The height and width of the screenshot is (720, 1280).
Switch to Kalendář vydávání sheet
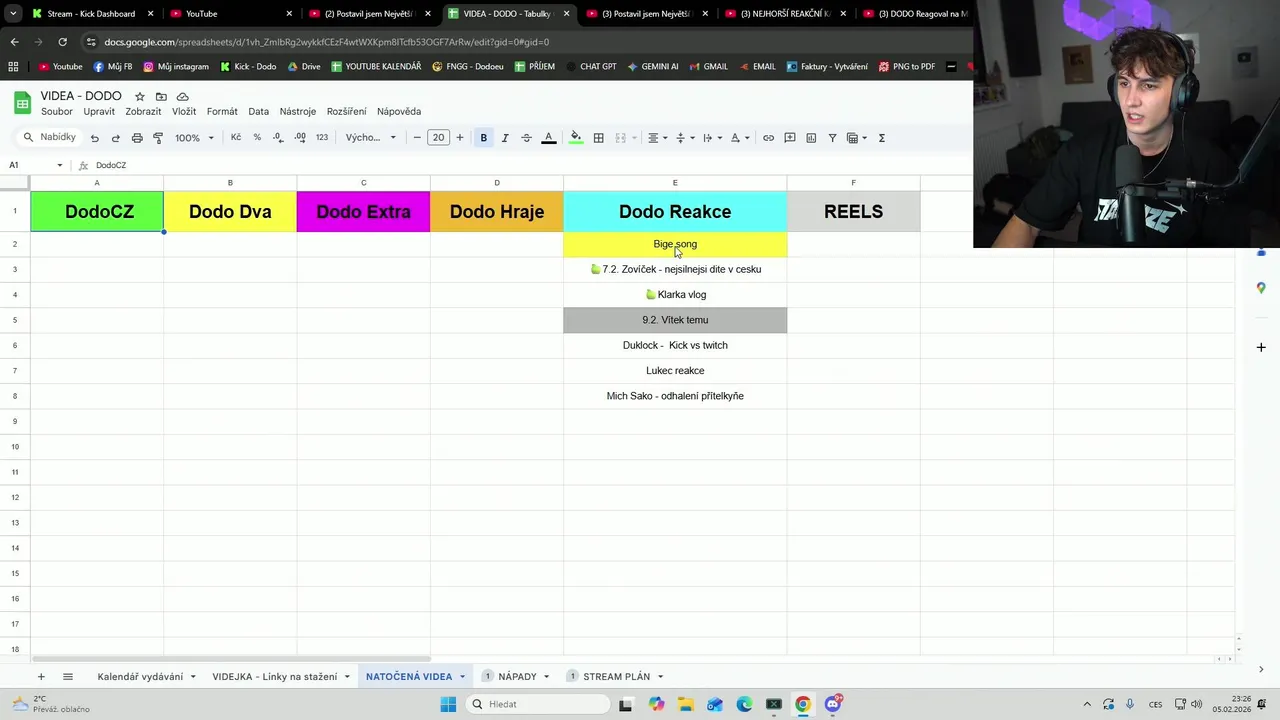point(140,677)
